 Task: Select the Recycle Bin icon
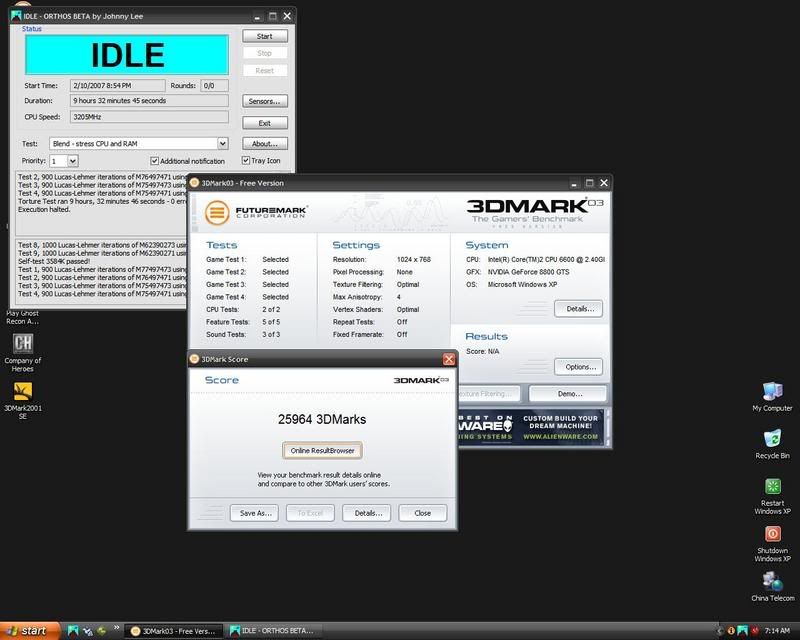[x=772, y=438]
